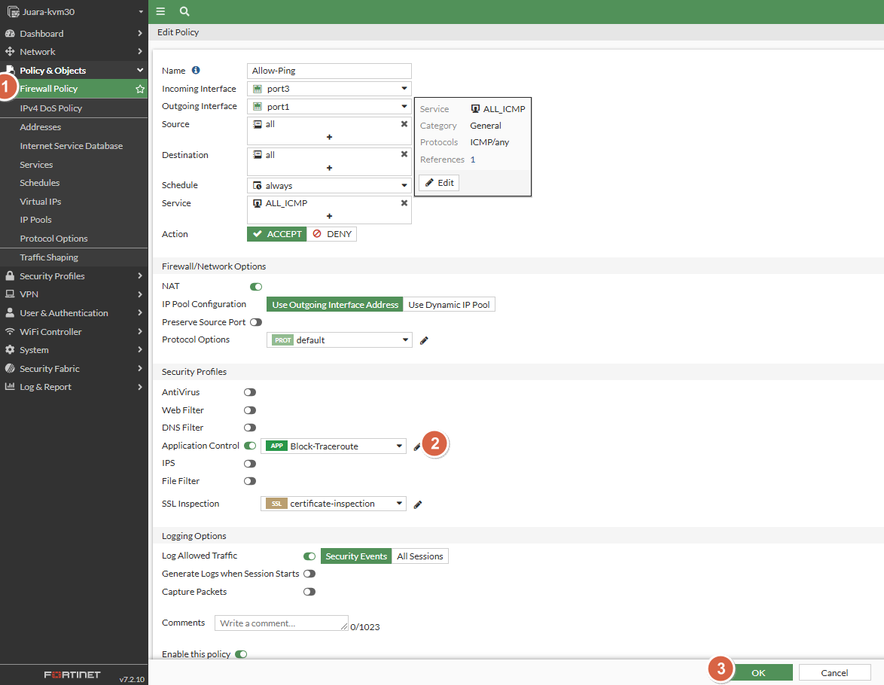Edit Protocol Options with pencil icon
884x685 pixels.
424,341
